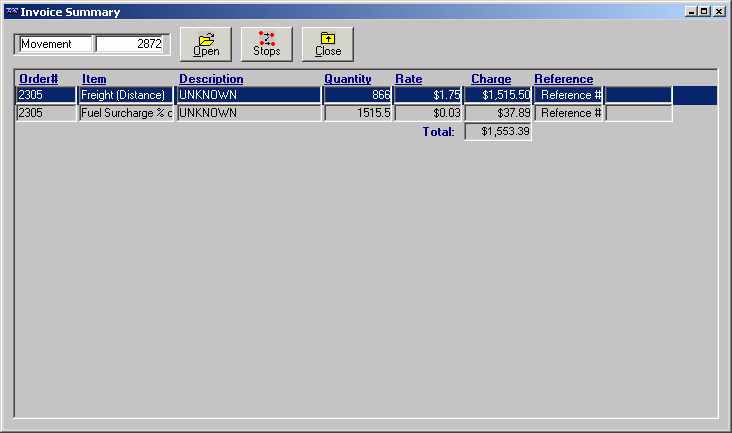Image resolution: width=732 pixels, height=433 pixels.
Task: Click UNKNOWN description in Freight row
Action: point(249,95)
